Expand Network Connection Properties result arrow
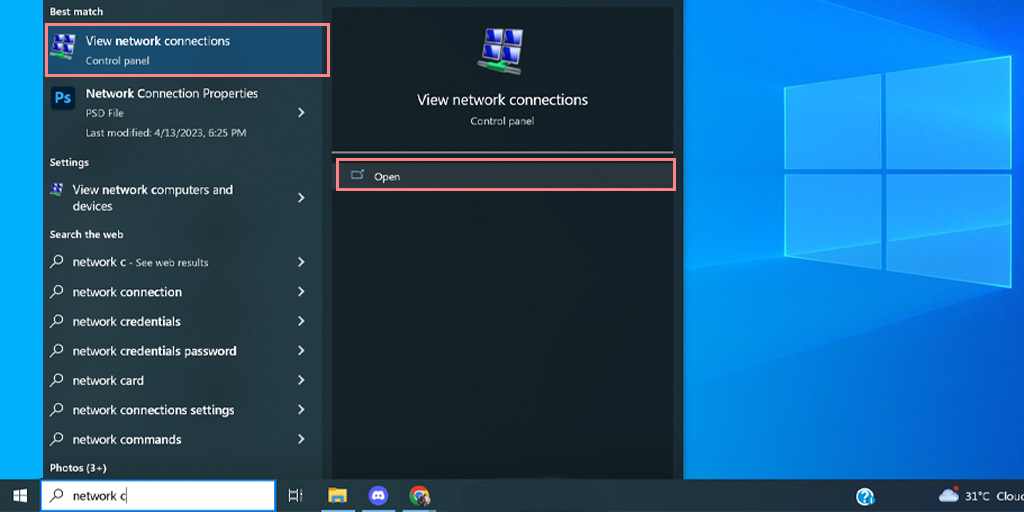The height and width of the screenshot is (512, 1024). 301,113
